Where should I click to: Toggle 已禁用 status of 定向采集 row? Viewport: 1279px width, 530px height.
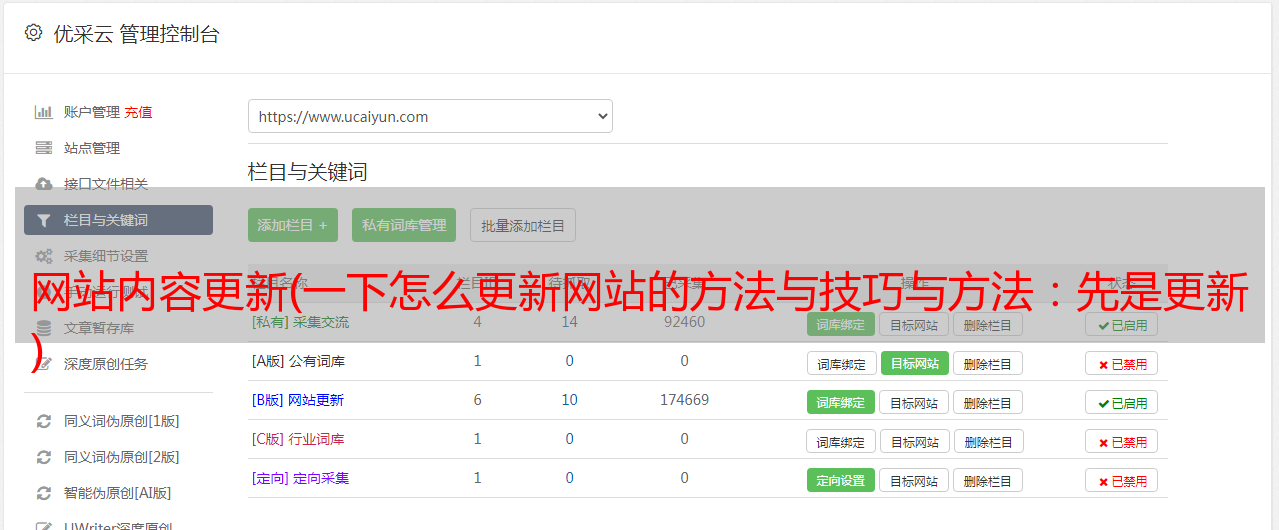(1121, 480)
